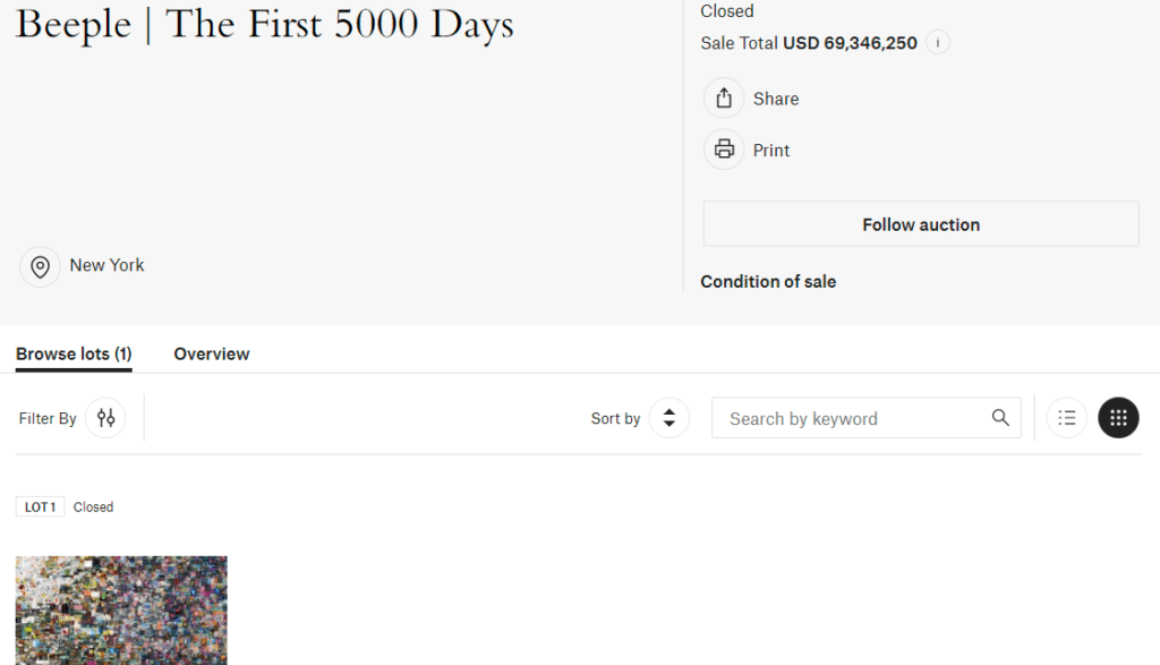Click the Filter By label
Image resolution: width=1160 pixels, height=665 pixels.
[47, 419]
